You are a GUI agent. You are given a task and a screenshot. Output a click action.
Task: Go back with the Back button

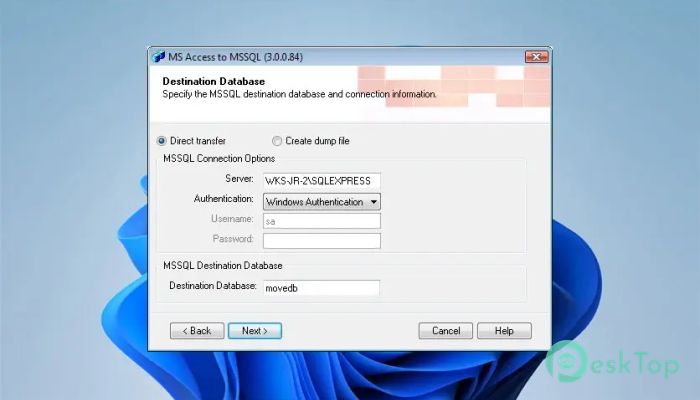click(197, 331)
